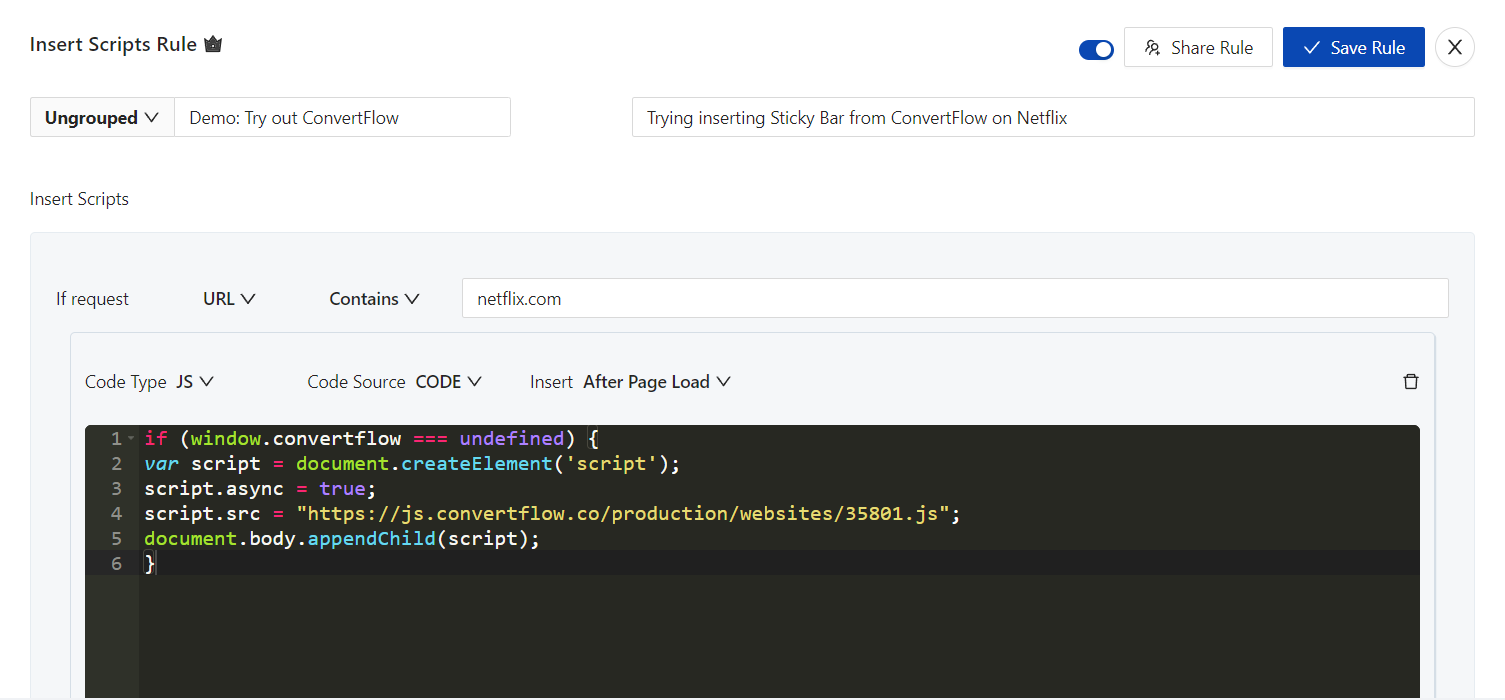Viewport: 1505px width, 700px height.
Task: Save the rule with Save Rule
Action: click(x=1354, y=47)
